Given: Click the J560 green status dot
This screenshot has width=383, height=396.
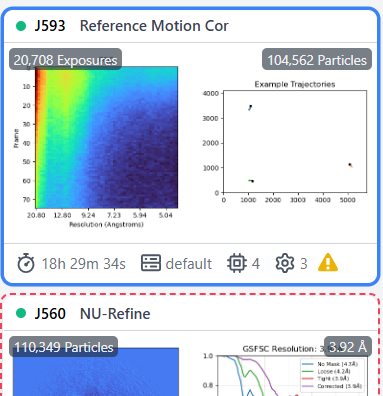Looking at the screenshot, I should 21,313.
